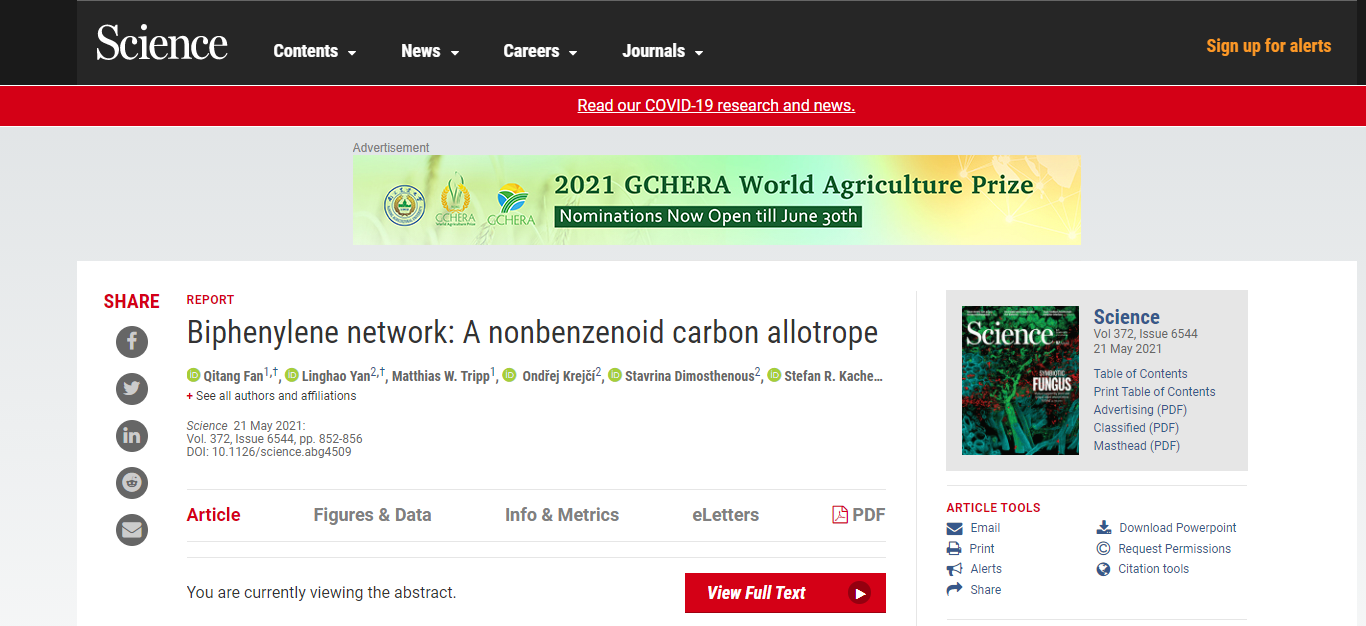Click author name Stavrina Dimosthenous
The height and width of the screenshot is (626, 1366).
click(689, 376)
